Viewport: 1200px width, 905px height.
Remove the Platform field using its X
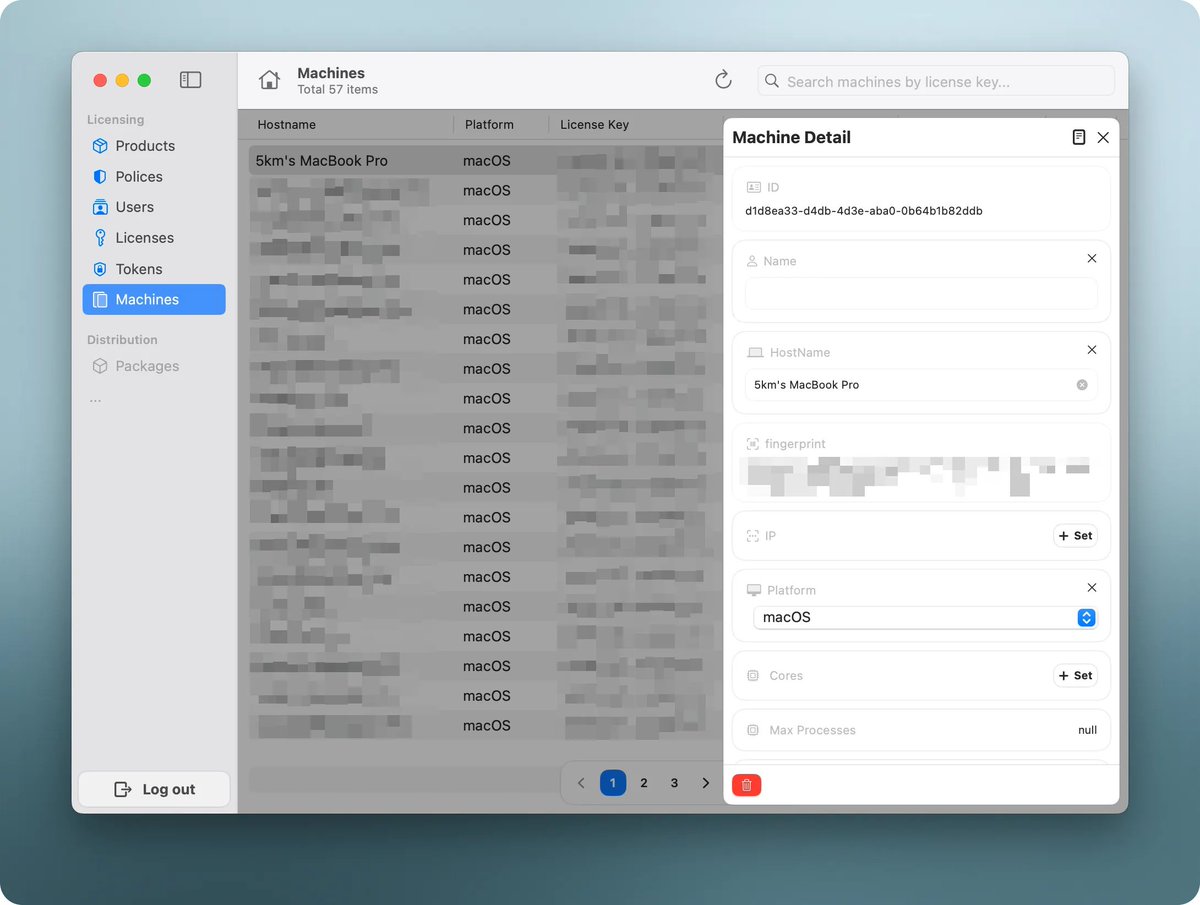point(1091,588)
